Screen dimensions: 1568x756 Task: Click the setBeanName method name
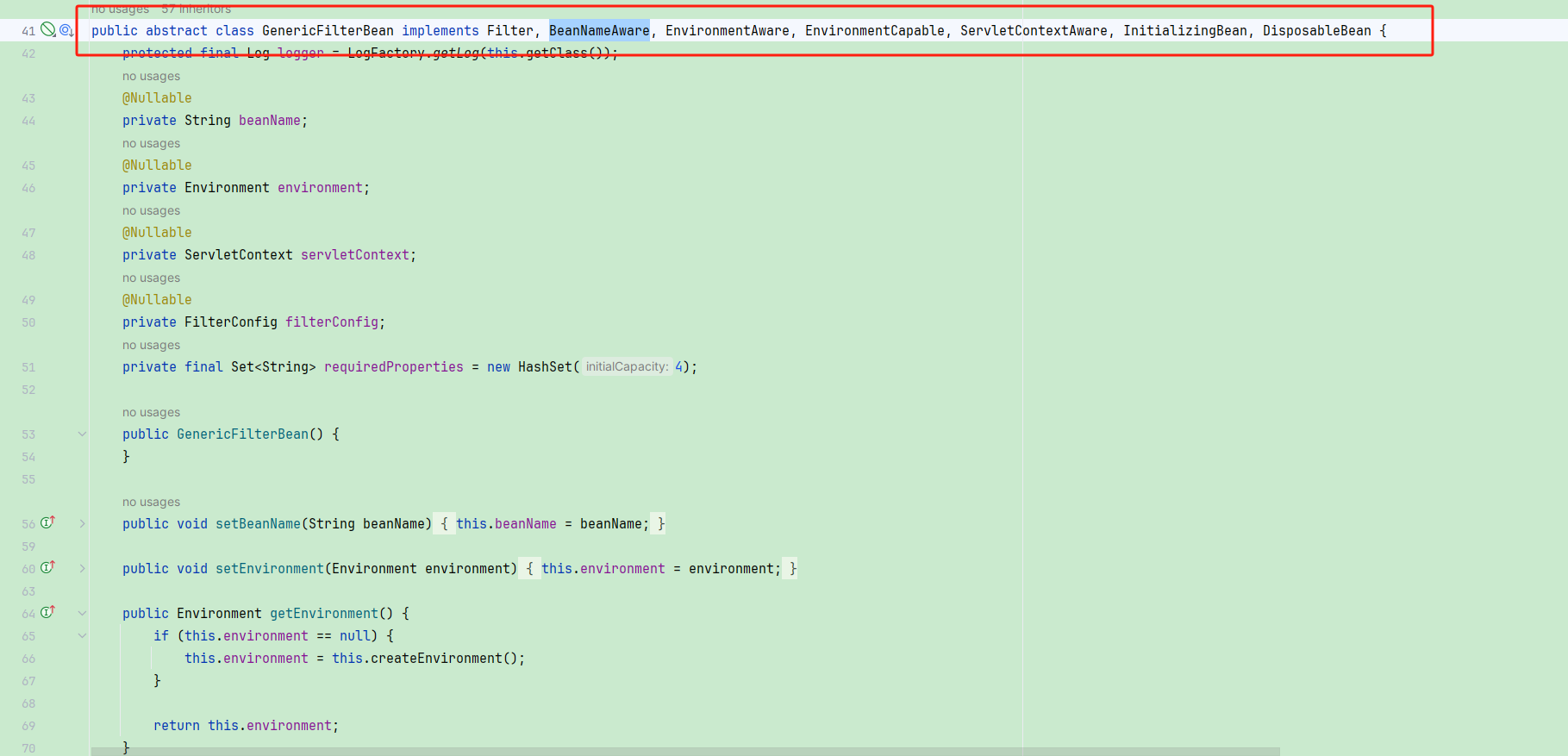258,524
